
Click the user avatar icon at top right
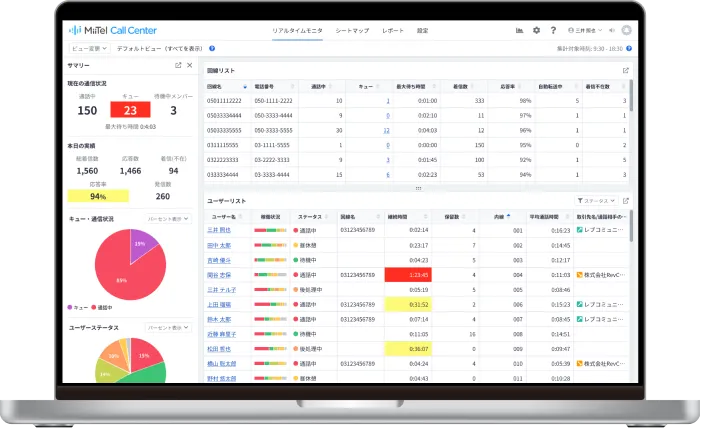click(627, 31)
